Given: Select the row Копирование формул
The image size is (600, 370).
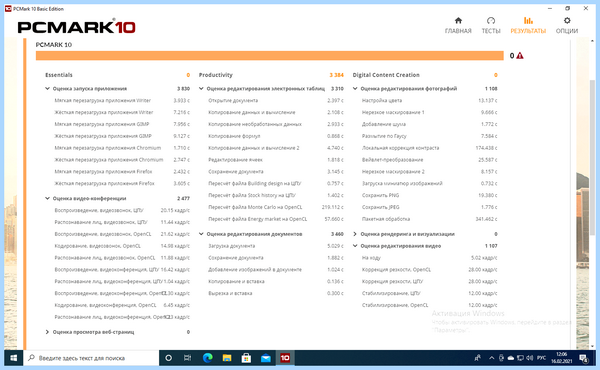Looking at the screenshot, I should [x=276, y=136].
